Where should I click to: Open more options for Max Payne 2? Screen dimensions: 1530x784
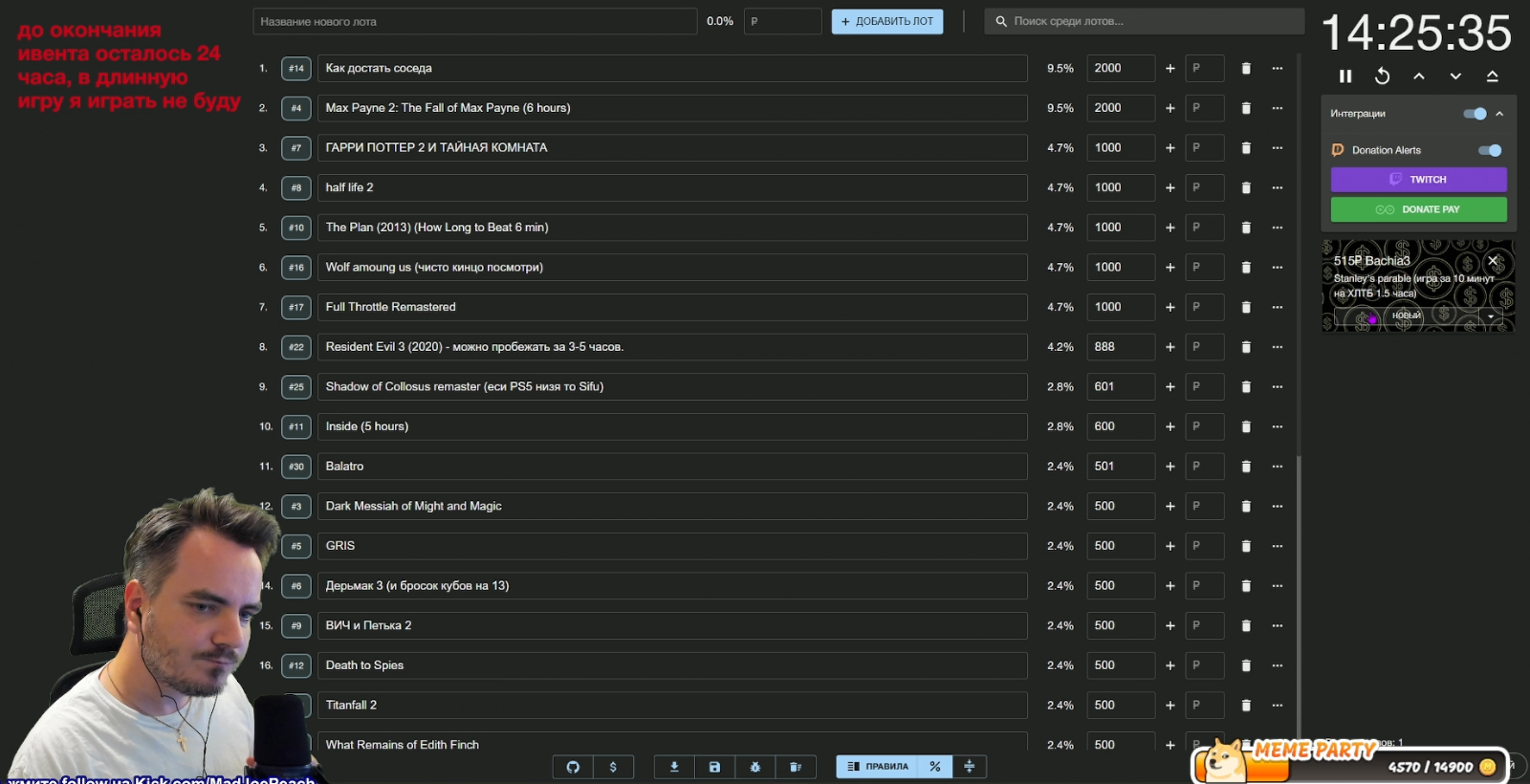point(1278,108)
